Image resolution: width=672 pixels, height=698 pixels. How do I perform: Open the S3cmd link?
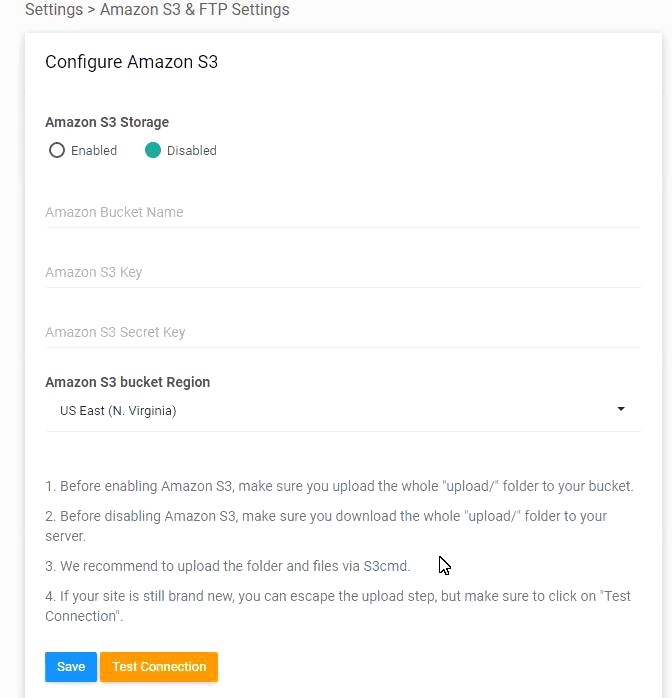(x=385, y=566)
